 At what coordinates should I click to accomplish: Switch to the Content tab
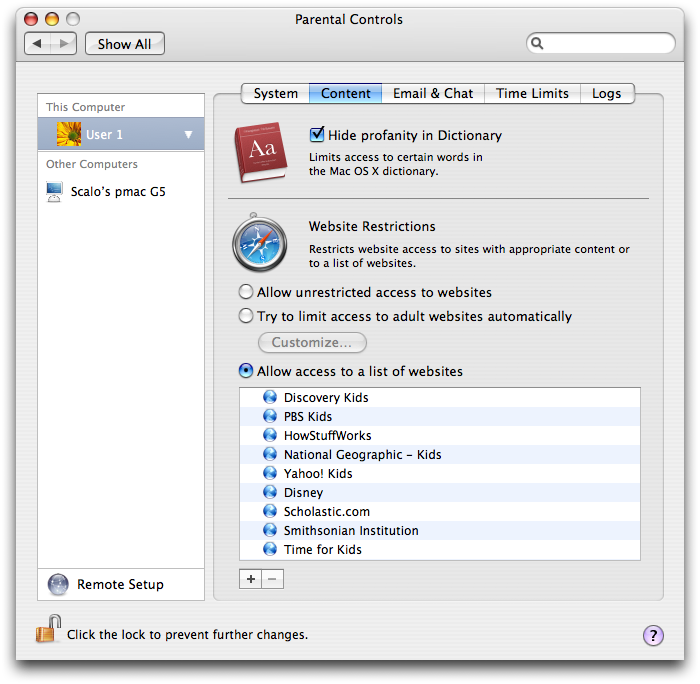[346, 93]
